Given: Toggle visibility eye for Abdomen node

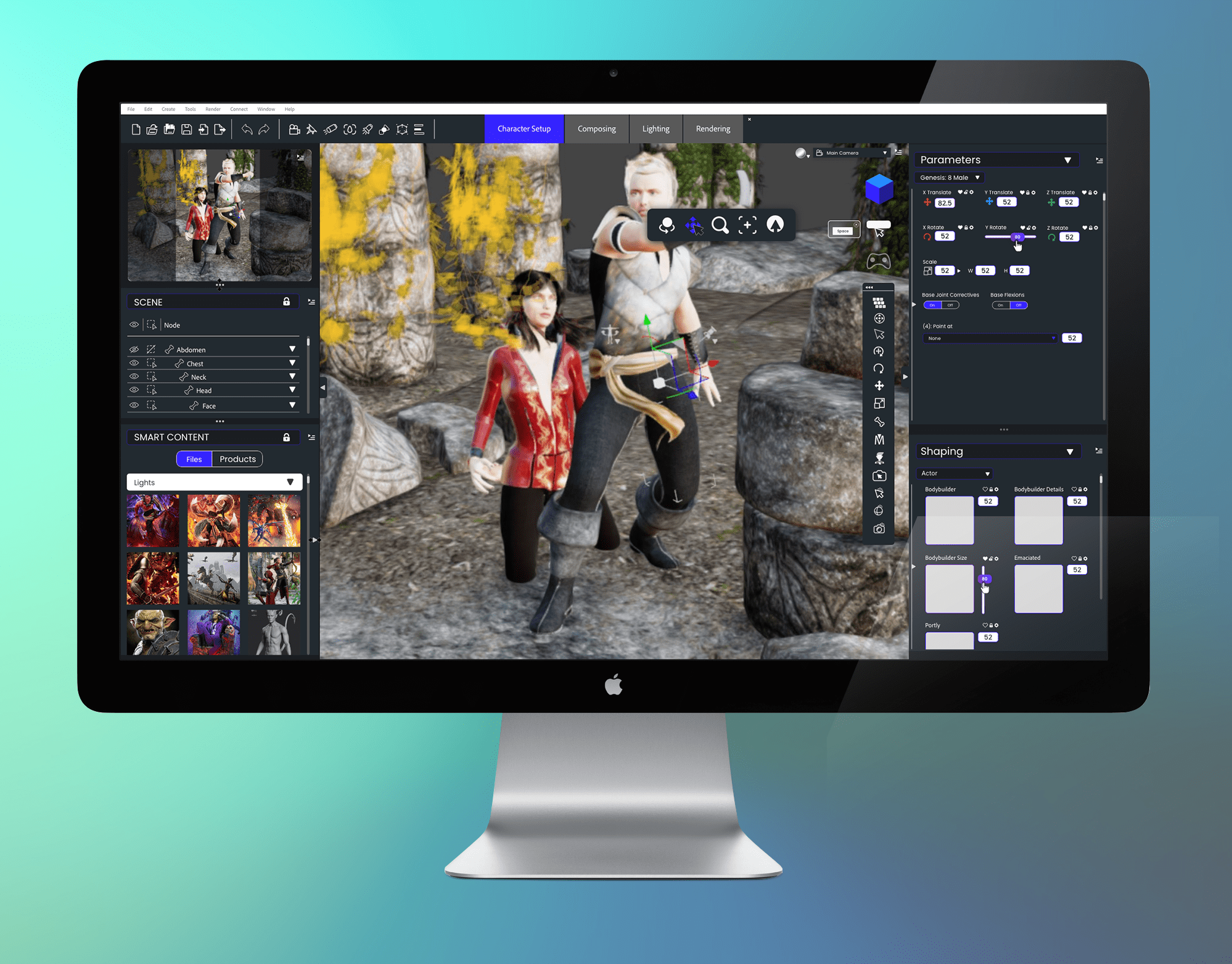Looking at the screenshot, I should coord(134,349).
